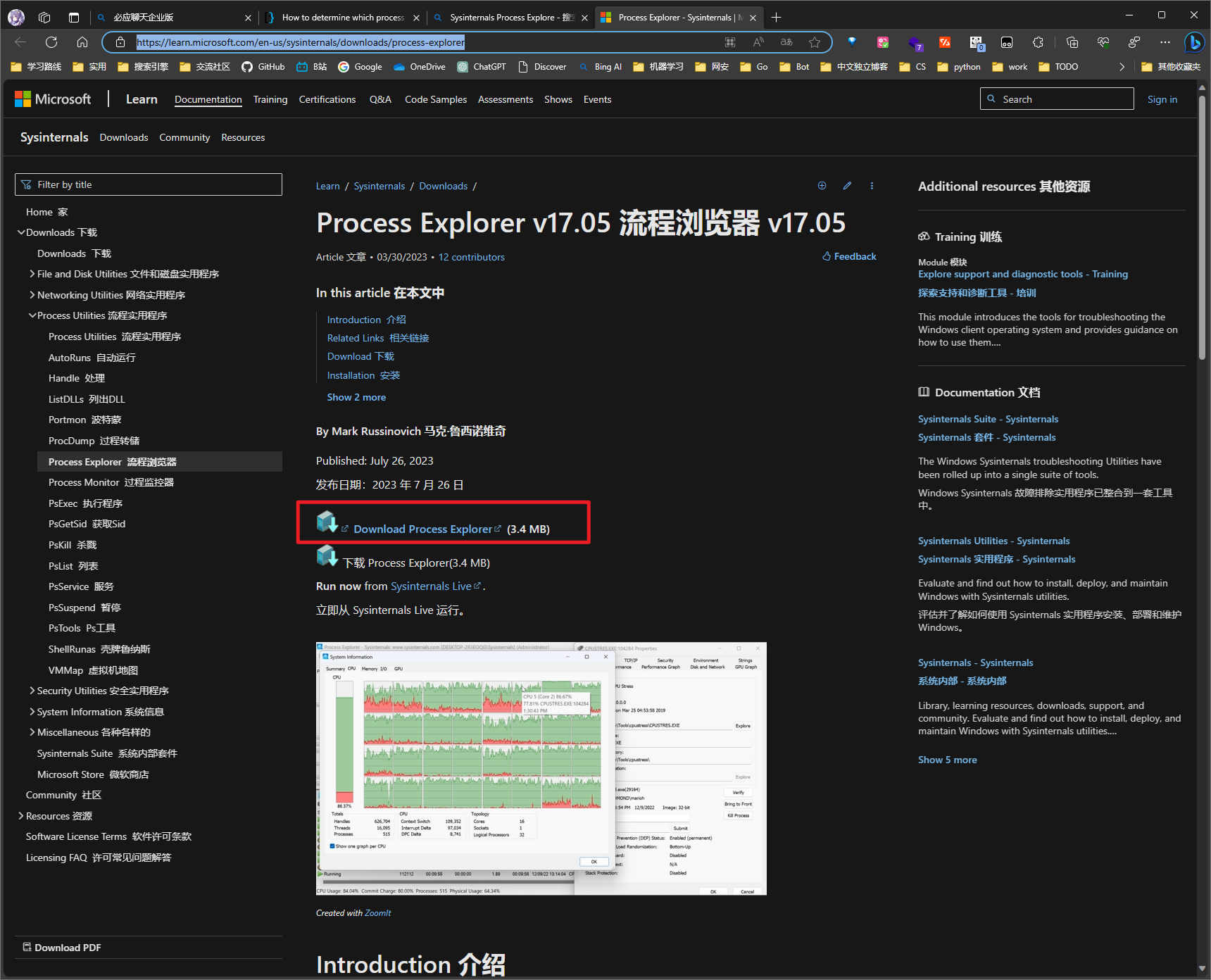The width and height of the screenshot is (1211, 980).
Task: Click Download Process Explorer link
Action: click(x=422, y=529)
